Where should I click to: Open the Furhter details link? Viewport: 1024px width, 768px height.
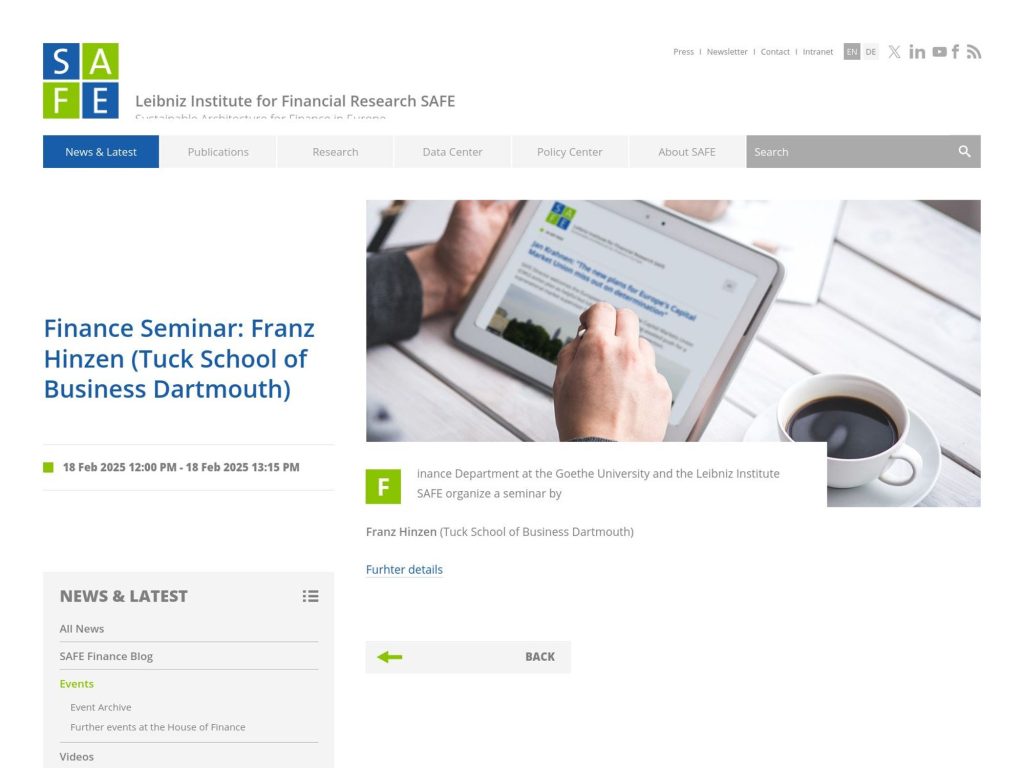(x=404, y=569)
